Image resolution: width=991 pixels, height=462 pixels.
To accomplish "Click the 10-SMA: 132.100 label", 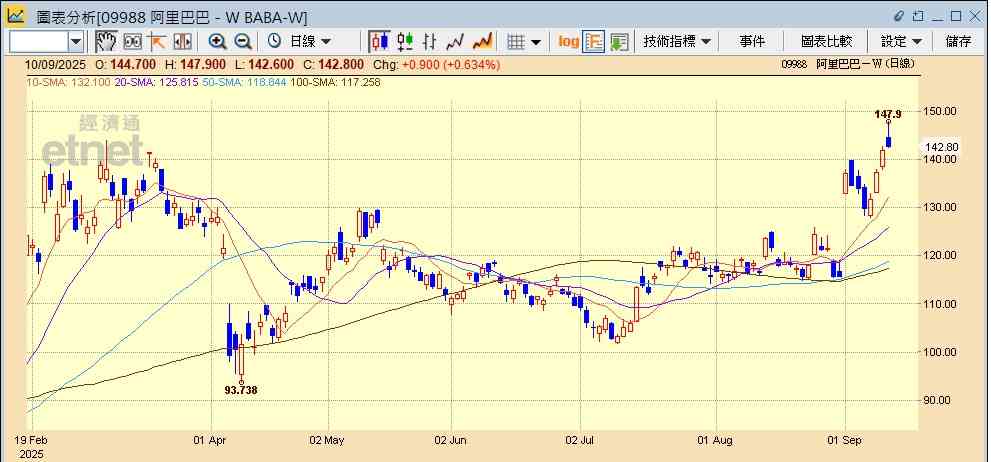I will tap(68, 82).
